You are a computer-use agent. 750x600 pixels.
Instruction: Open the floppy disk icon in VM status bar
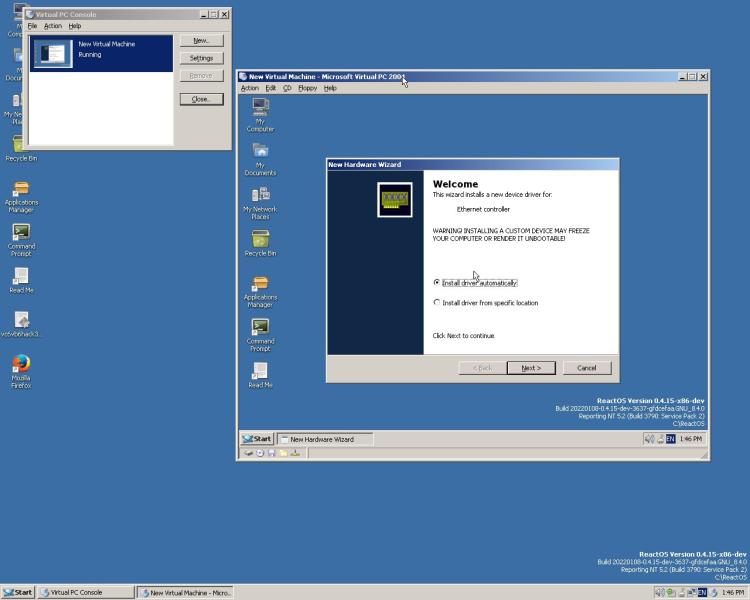[x=272, y=453]
